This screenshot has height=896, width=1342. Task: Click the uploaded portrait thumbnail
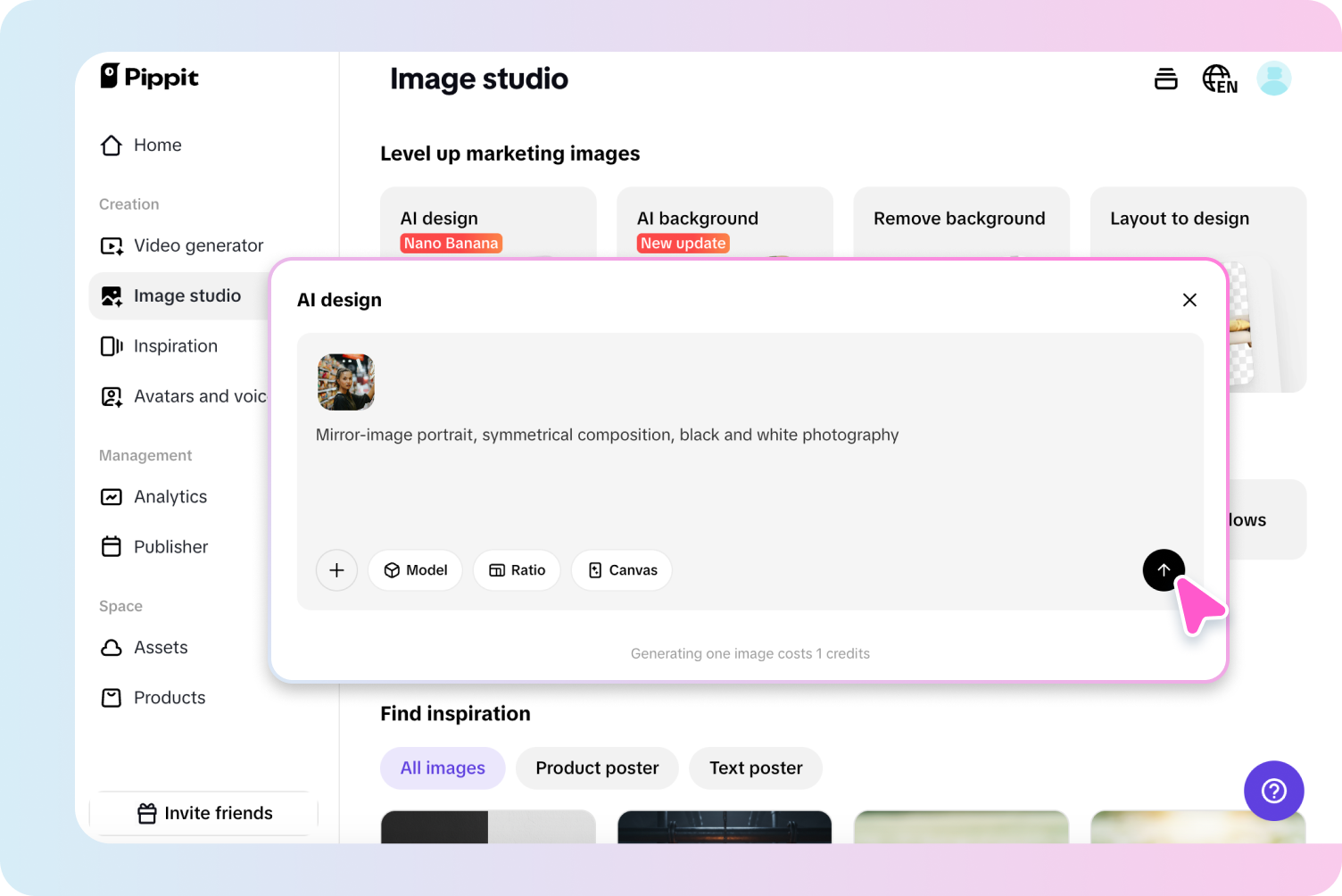(345, 382)
